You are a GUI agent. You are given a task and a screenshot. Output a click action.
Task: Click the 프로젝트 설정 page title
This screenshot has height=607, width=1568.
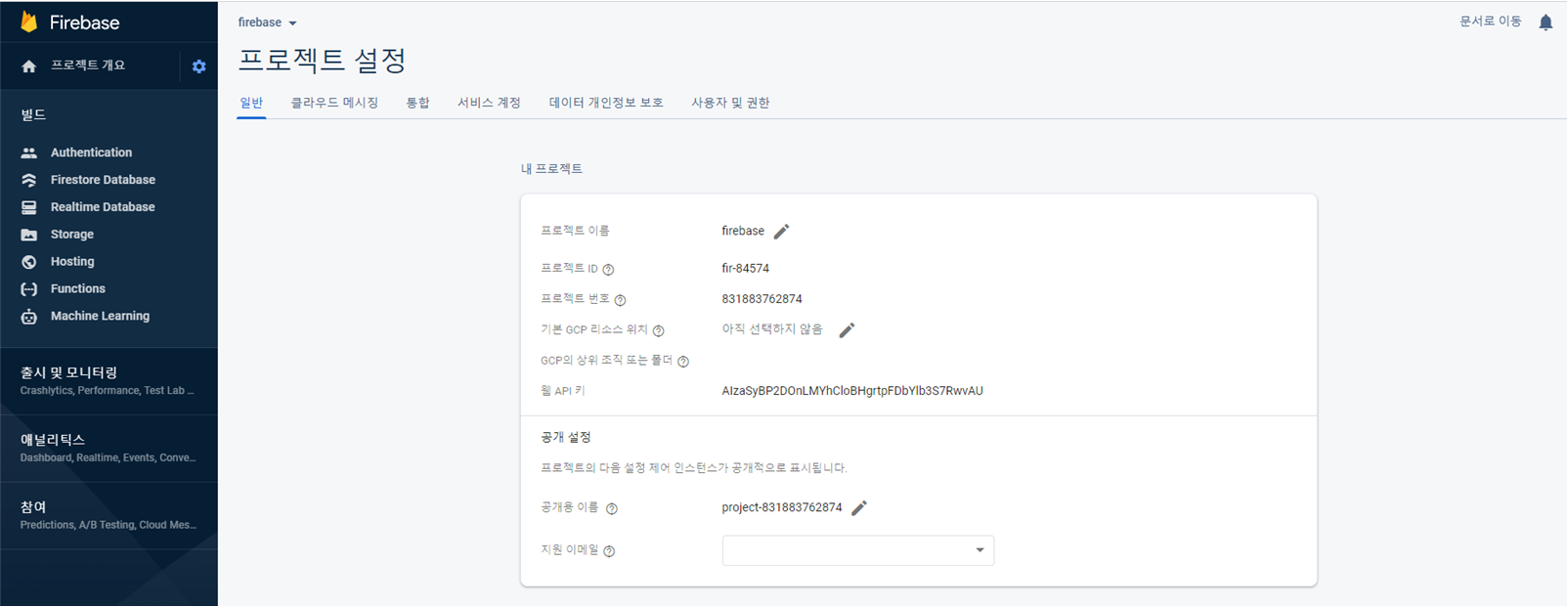coord(323,61)
